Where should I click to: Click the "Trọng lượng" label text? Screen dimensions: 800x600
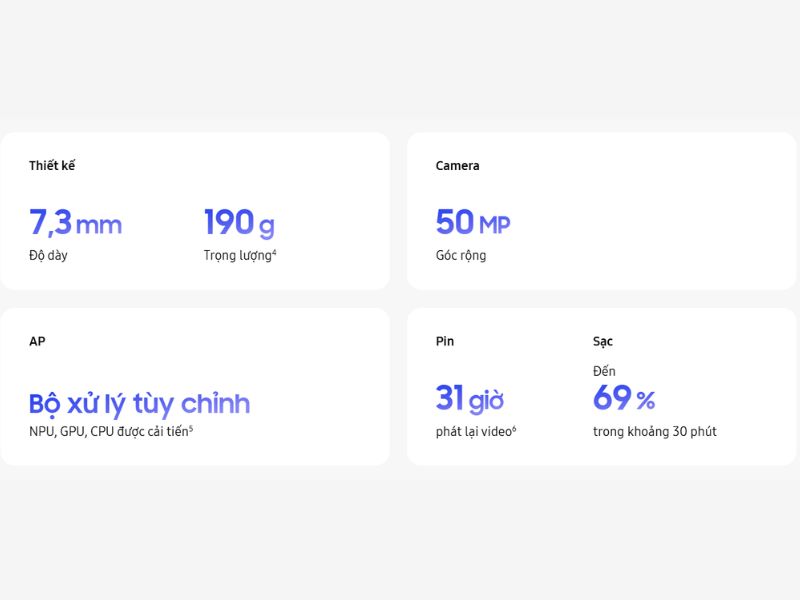[x=236, y=255]
